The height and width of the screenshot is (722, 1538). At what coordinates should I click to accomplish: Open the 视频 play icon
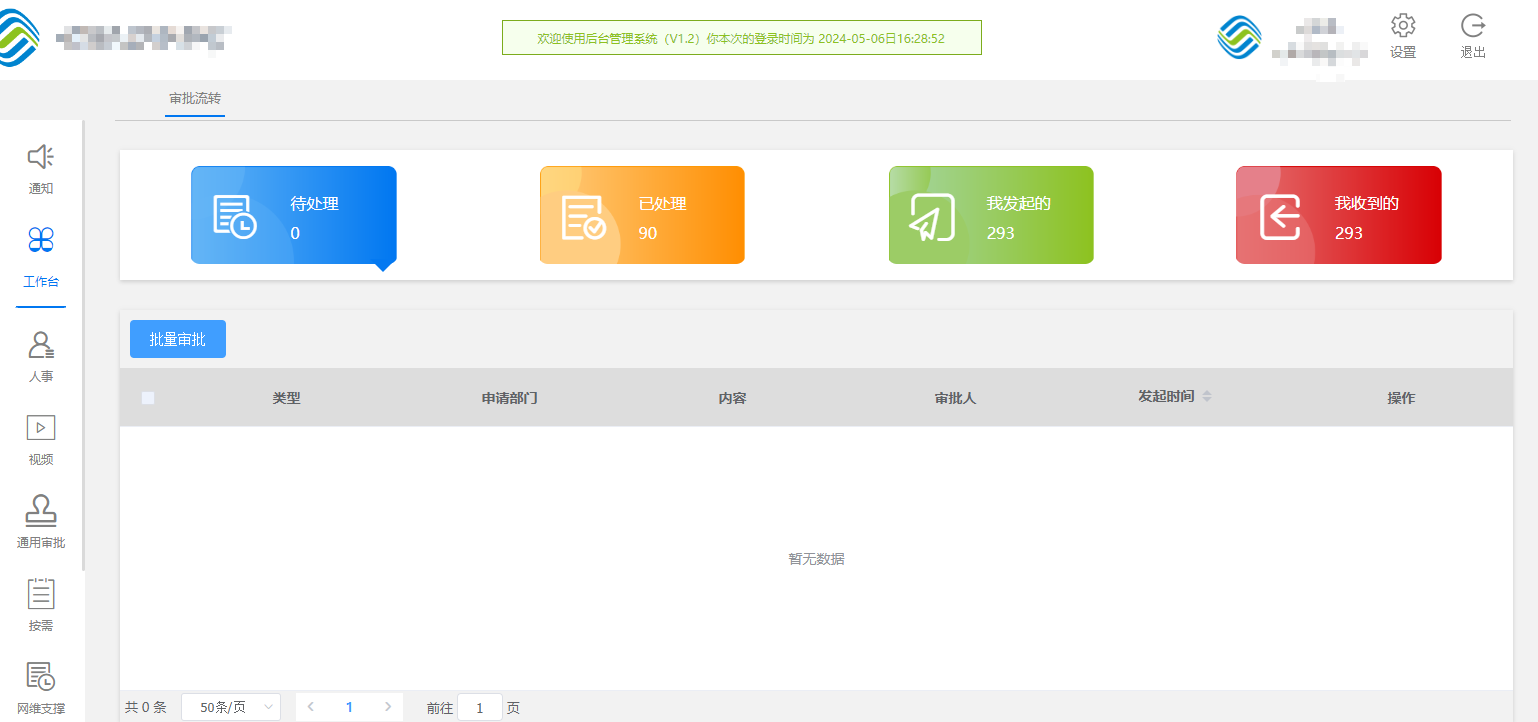click(41, 427)
